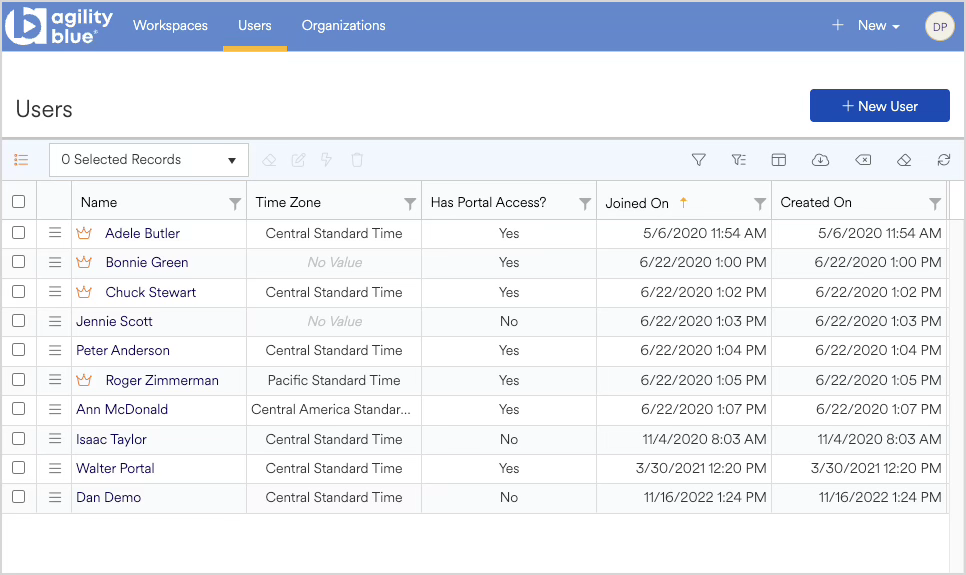Image resolution: width=966 pixels, height=575 pixels.
Task: Open the Workspaces tab
Action: pos(170,25)
